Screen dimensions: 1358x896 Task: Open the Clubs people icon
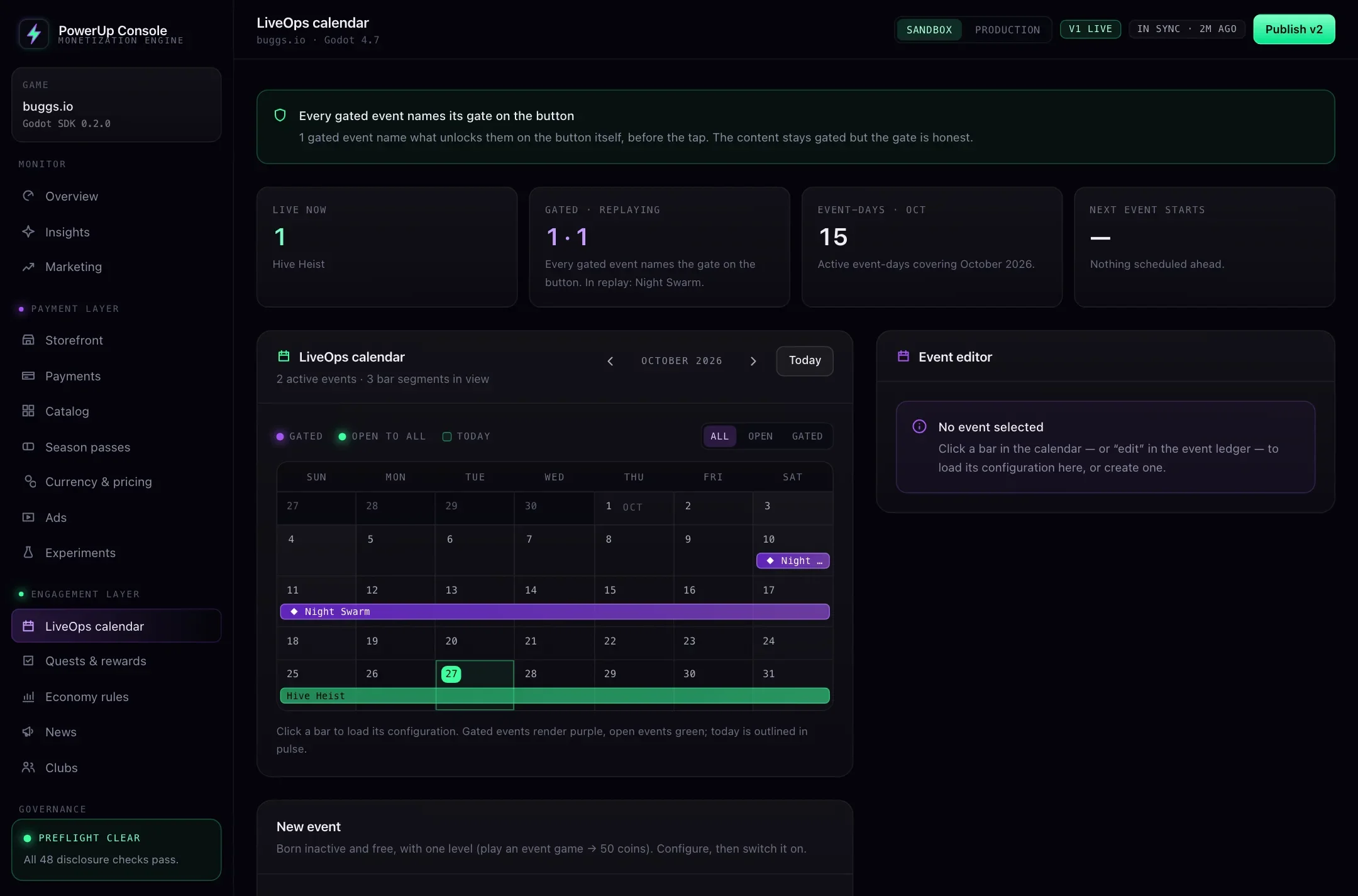(28, 767)
